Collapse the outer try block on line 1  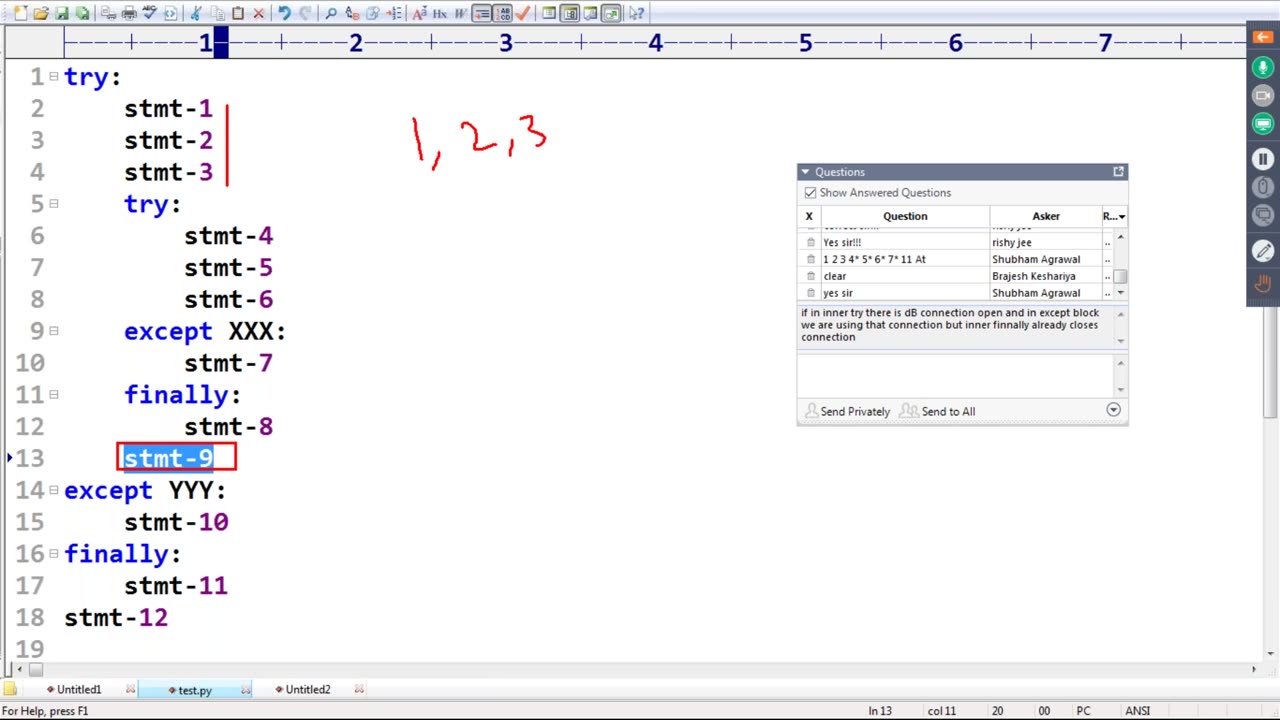click(x=54, y=76)
